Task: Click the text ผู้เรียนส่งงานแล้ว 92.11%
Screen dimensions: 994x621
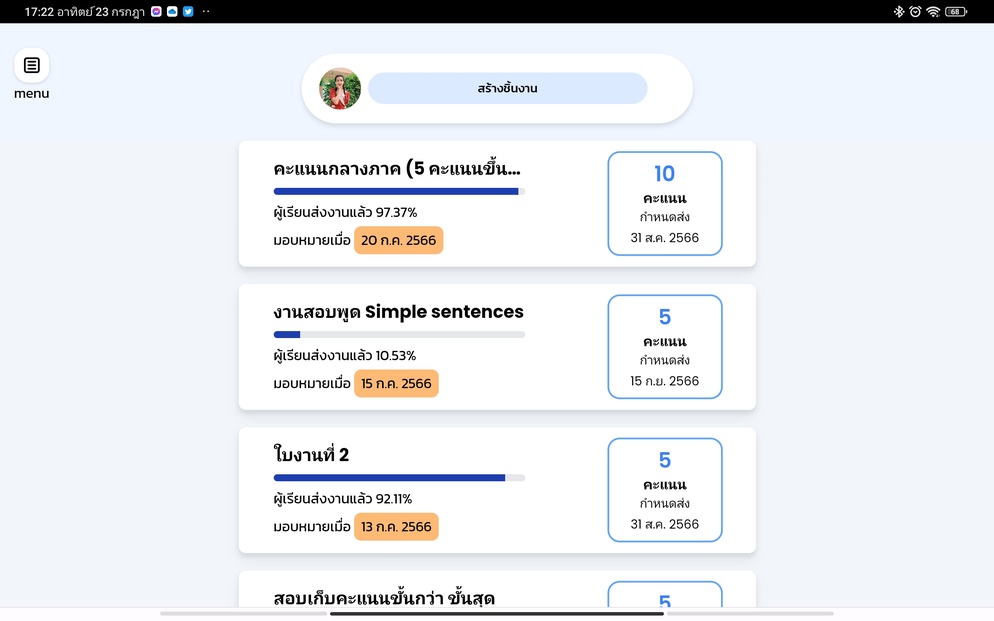Action: [343, 499]
